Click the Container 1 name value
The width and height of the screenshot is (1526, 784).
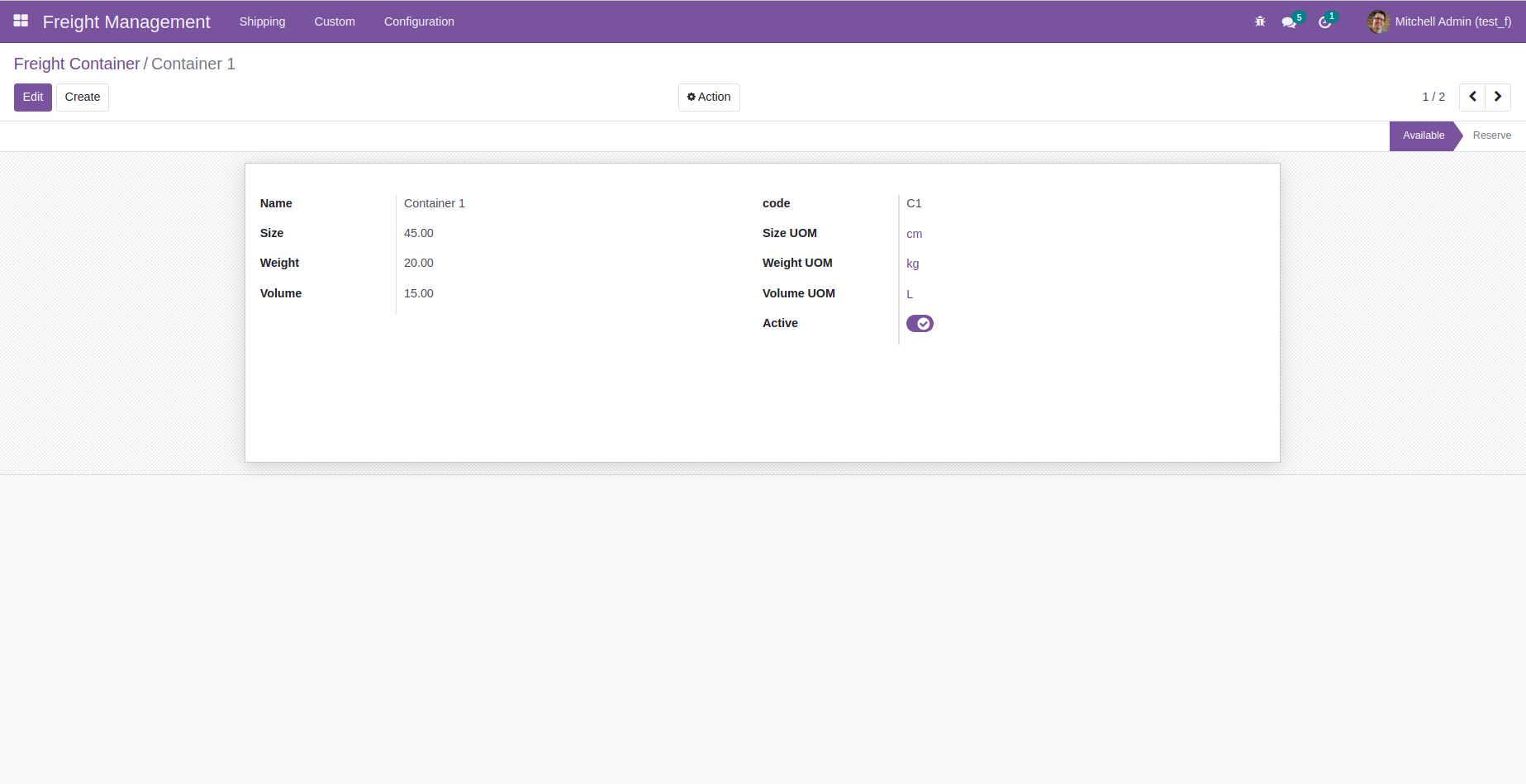tap(435, 203)
